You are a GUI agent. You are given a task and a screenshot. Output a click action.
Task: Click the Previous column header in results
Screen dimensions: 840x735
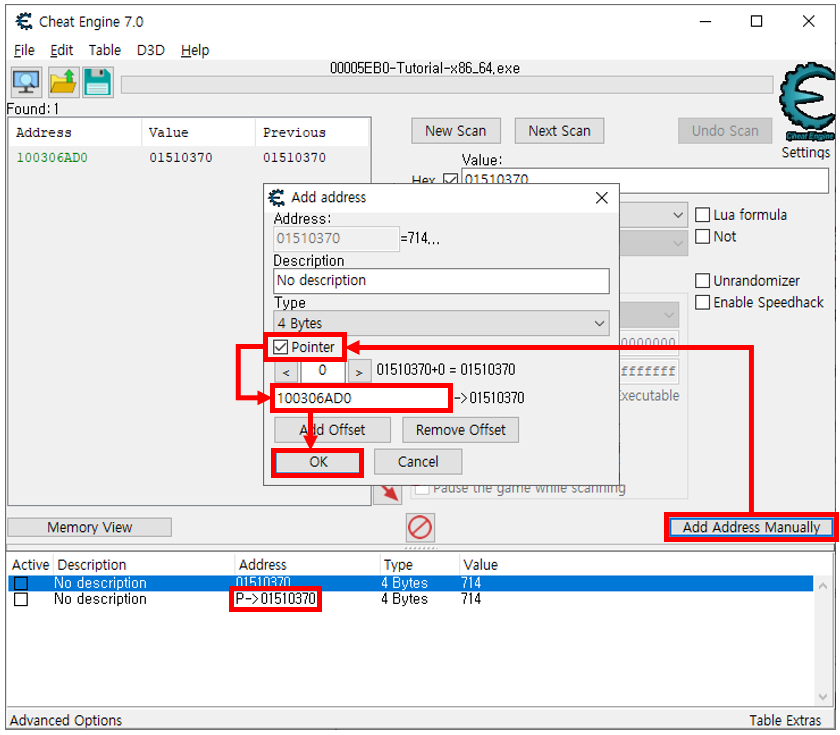[312, 132]
